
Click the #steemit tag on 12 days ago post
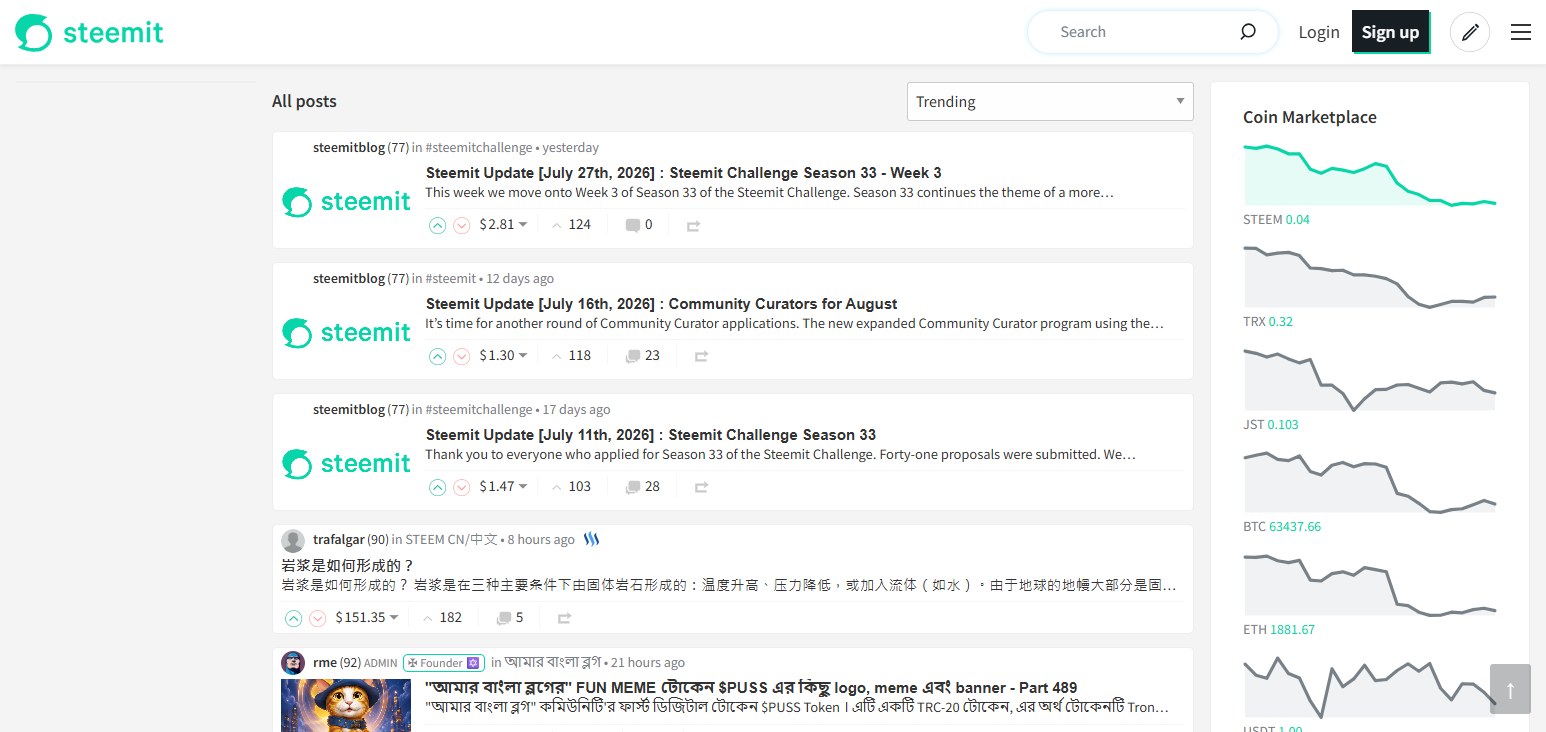451,279
